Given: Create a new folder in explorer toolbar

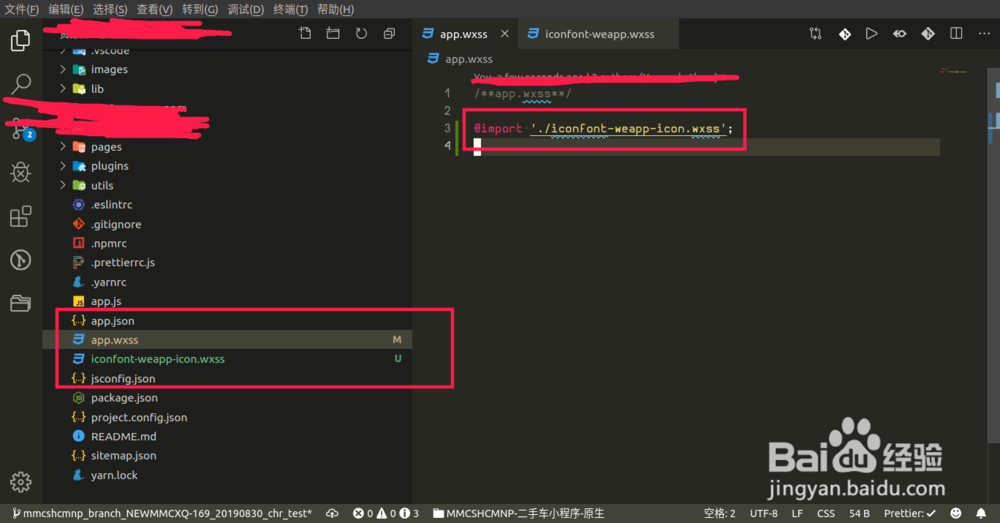Looking at the screenshot, I should [333, 34].
